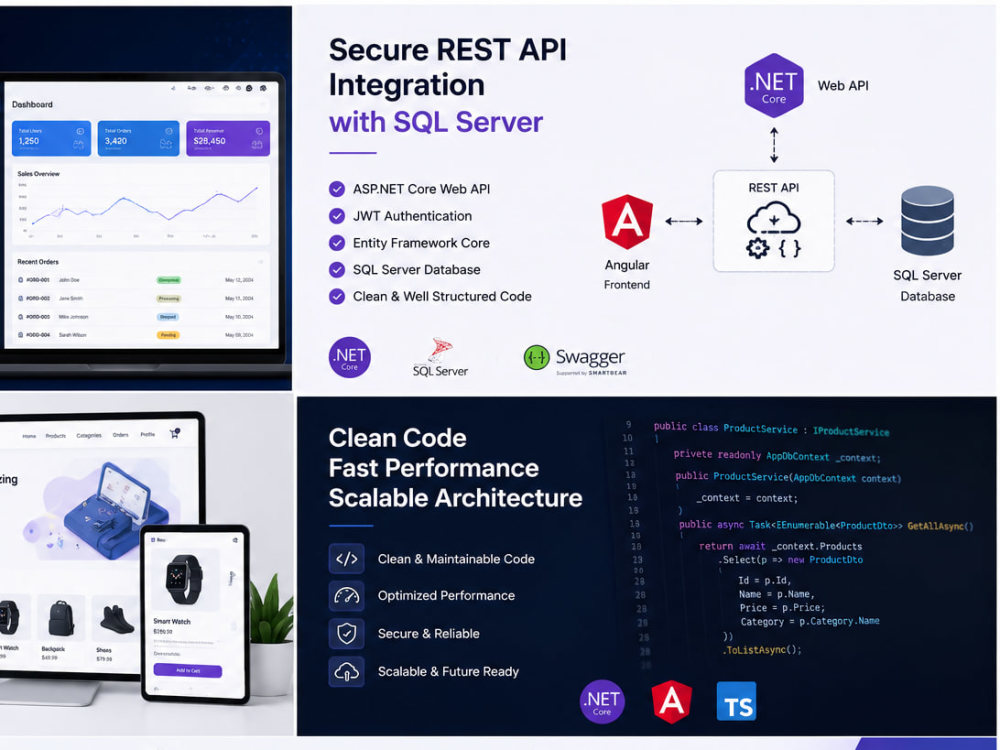Select the Total Revenue card showing $28,450

pos(228,138)
